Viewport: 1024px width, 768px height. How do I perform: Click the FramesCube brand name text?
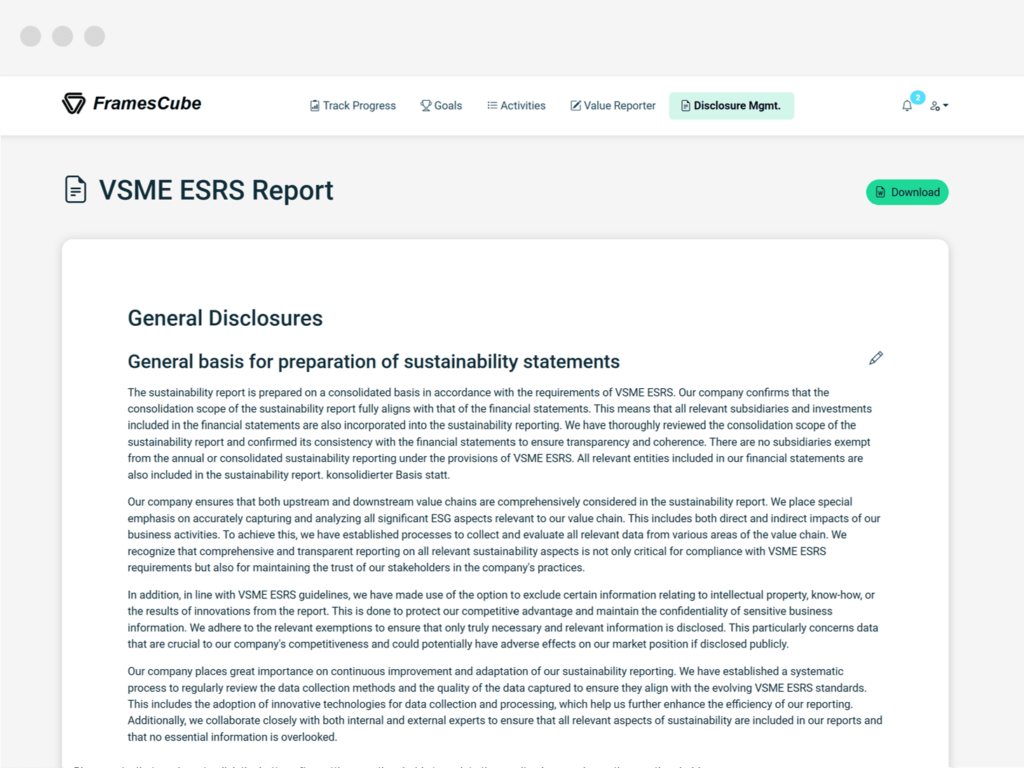(147, 103)
